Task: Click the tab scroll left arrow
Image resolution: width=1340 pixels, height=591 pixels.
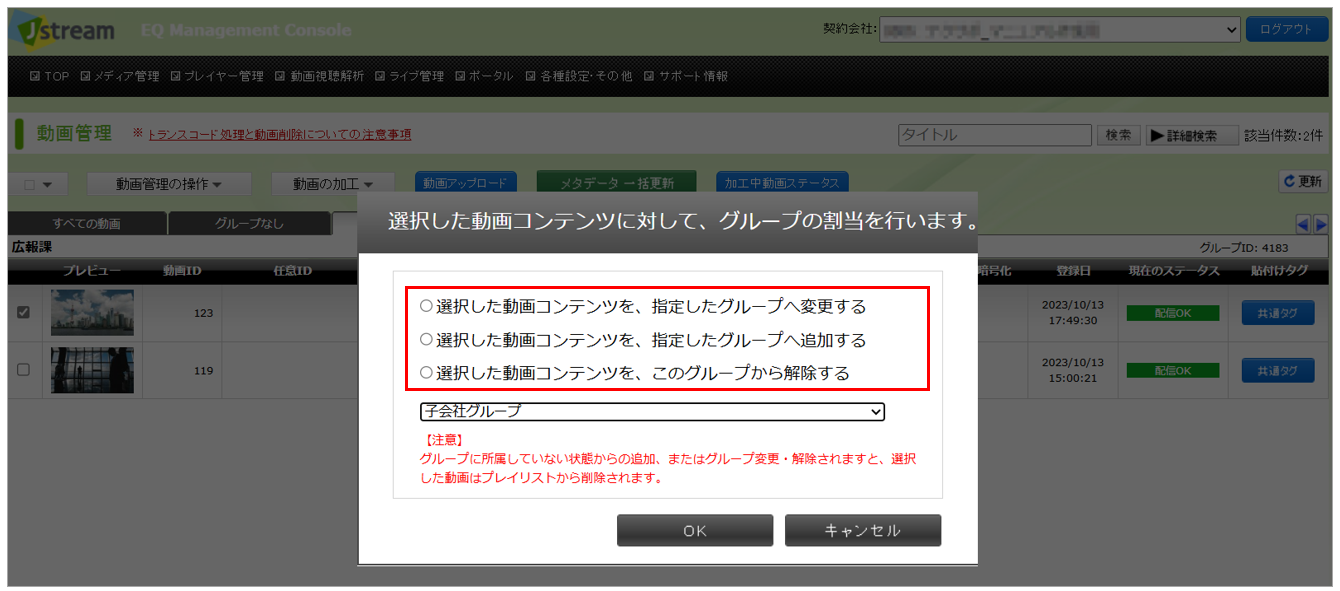Action: (1303, 224)
